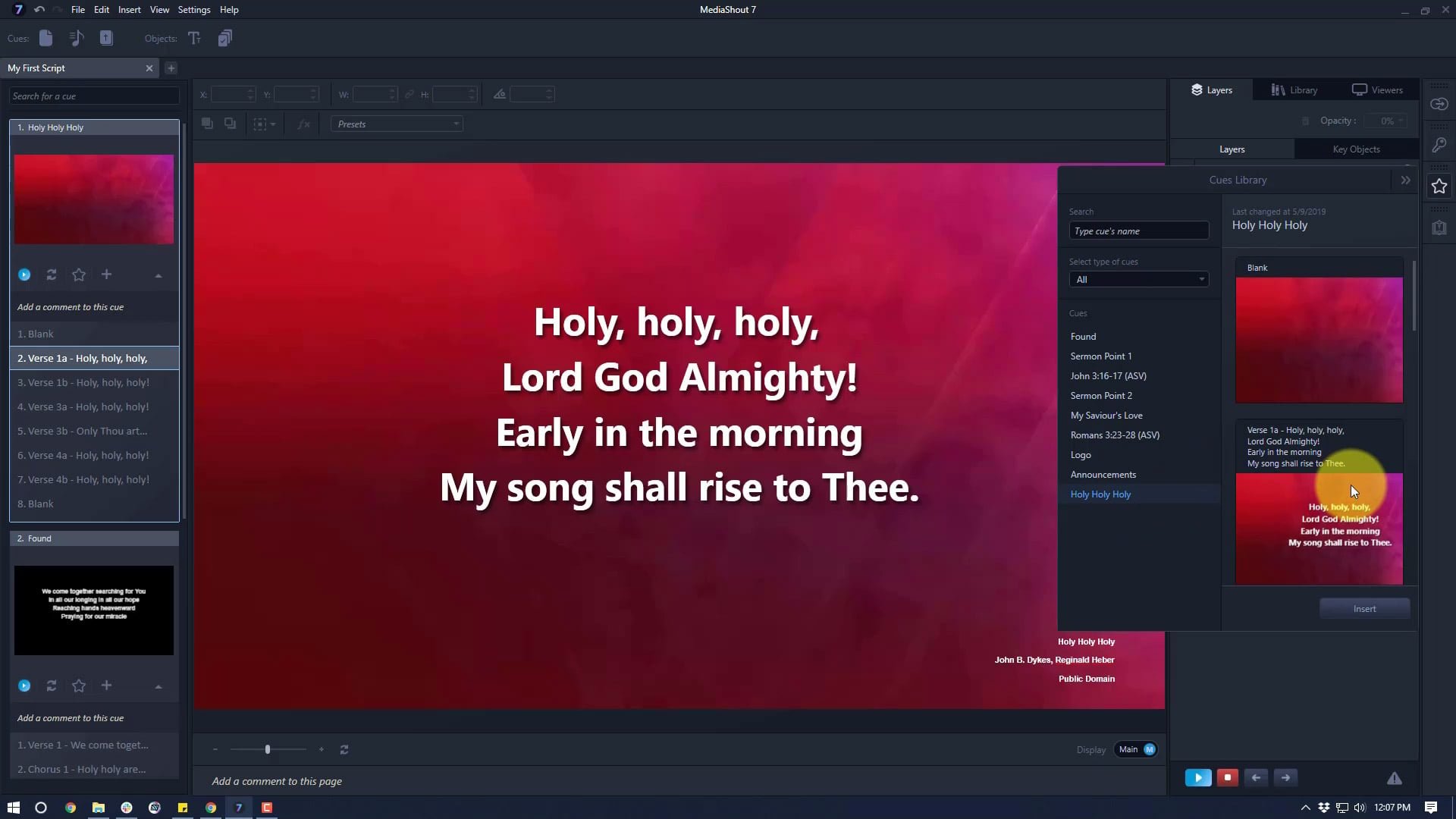The width and height of the screenshot is (1456, 819).
Task: Open the Presets dropdown
Action: (397, 124)
